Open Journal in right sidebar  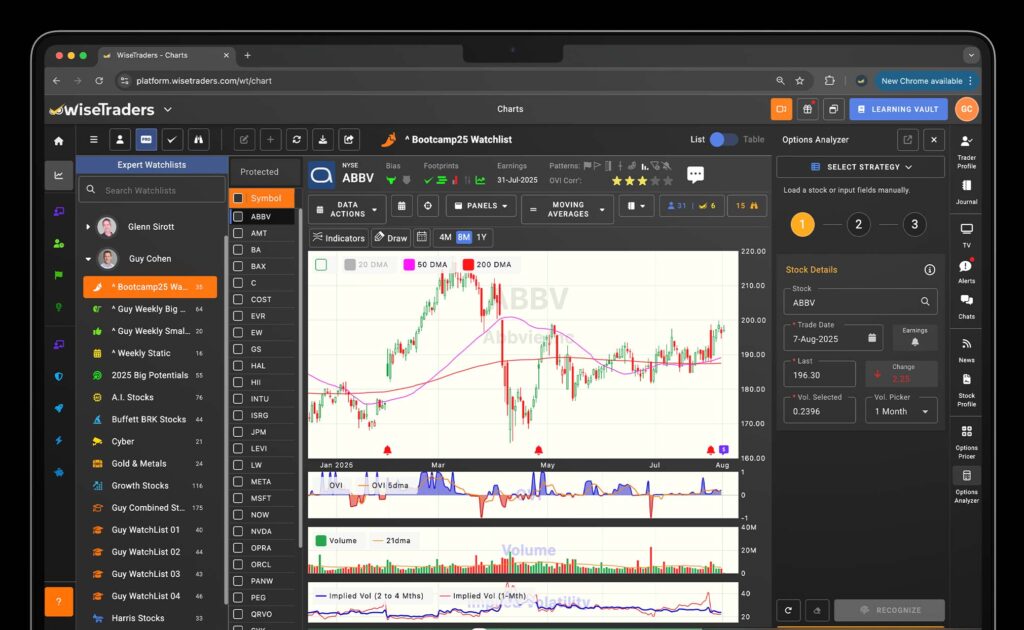(x=967, y=191)
